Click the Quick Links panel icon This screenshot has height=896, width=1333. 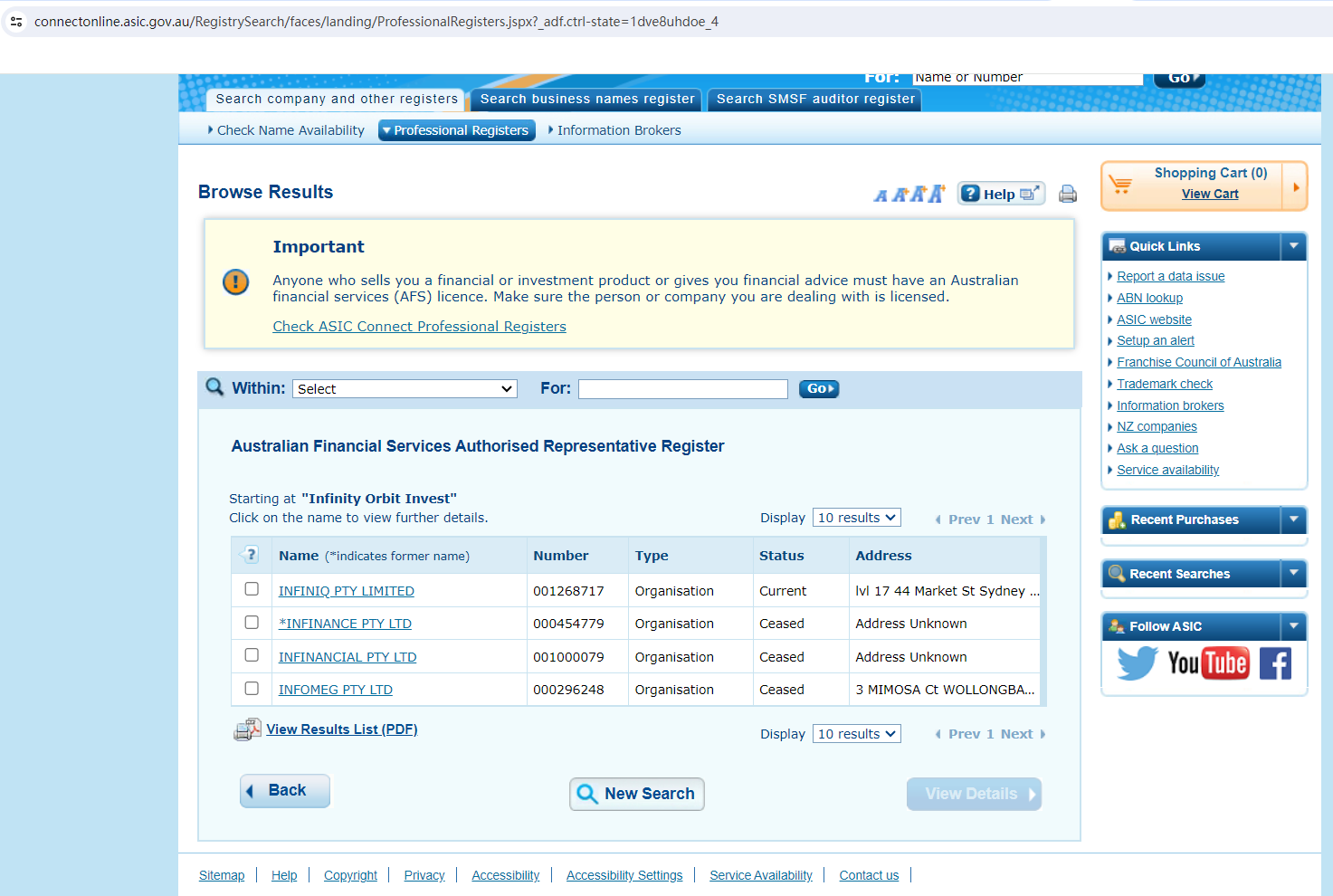coord(1118,246)
